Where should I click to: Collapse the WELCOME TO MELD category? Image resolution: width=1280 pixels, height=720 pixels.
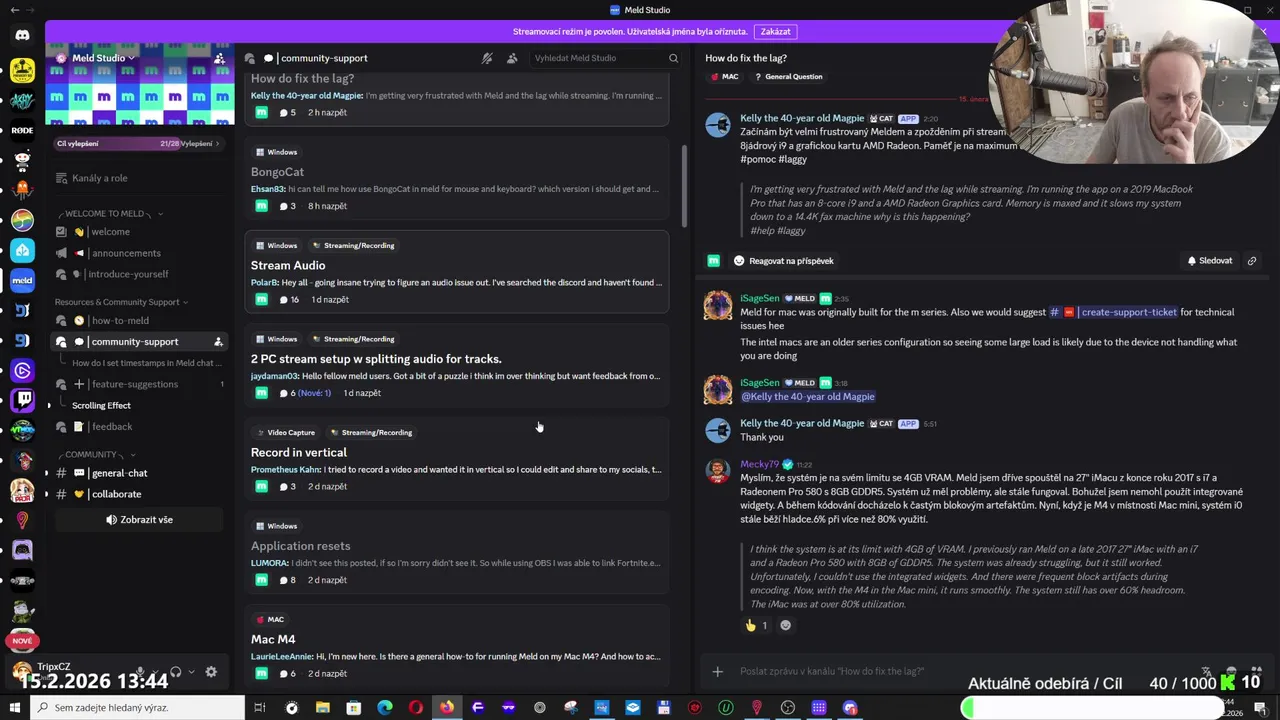[111, 213]
